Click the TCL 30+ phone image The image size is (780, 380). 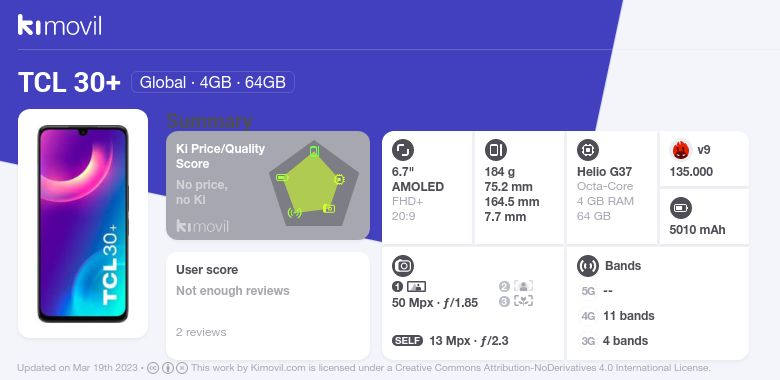[83, 224]
